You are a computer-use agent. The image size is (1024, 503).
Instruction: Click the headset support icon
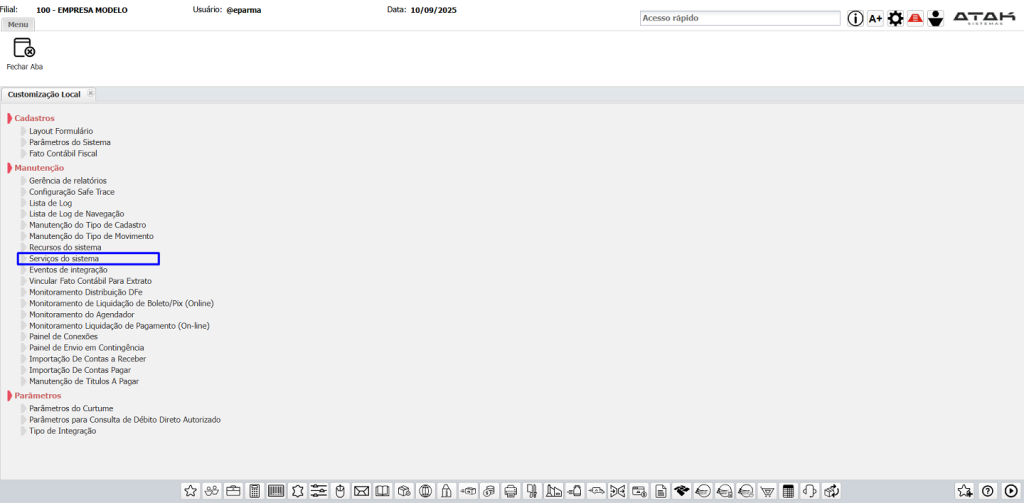point(810,491)
